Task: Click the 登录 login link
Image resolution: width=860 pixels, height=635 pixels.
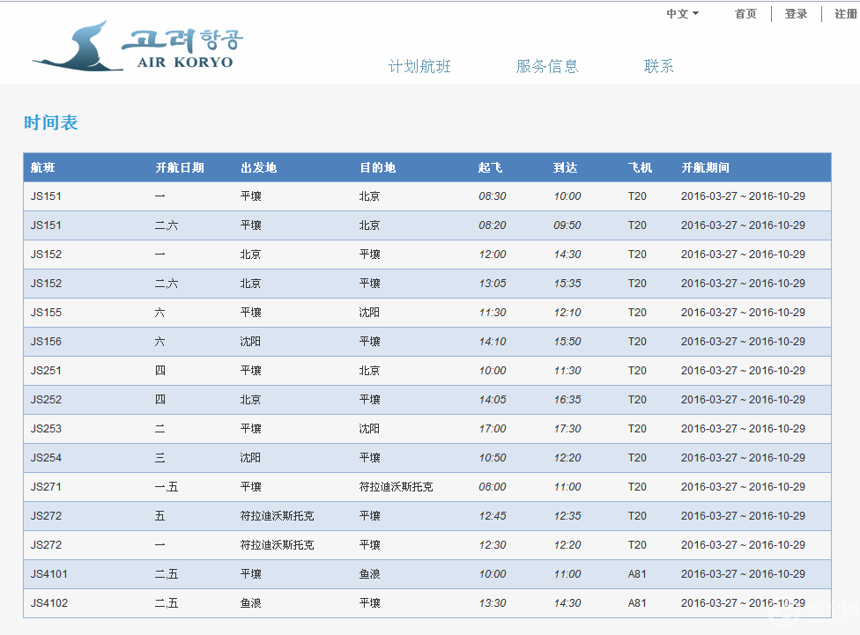Action: 796,14
